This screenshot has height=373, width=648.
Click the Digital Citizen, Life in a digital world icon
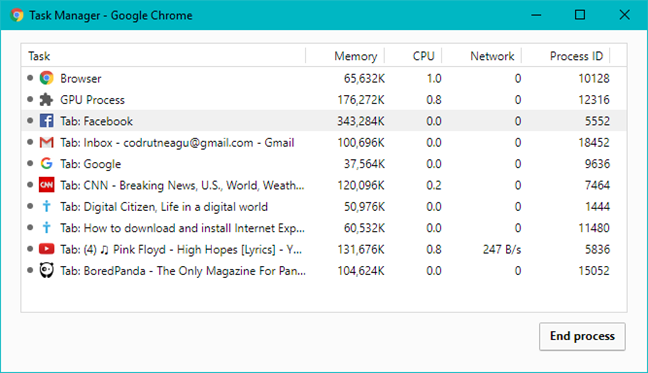click(46, 207)
